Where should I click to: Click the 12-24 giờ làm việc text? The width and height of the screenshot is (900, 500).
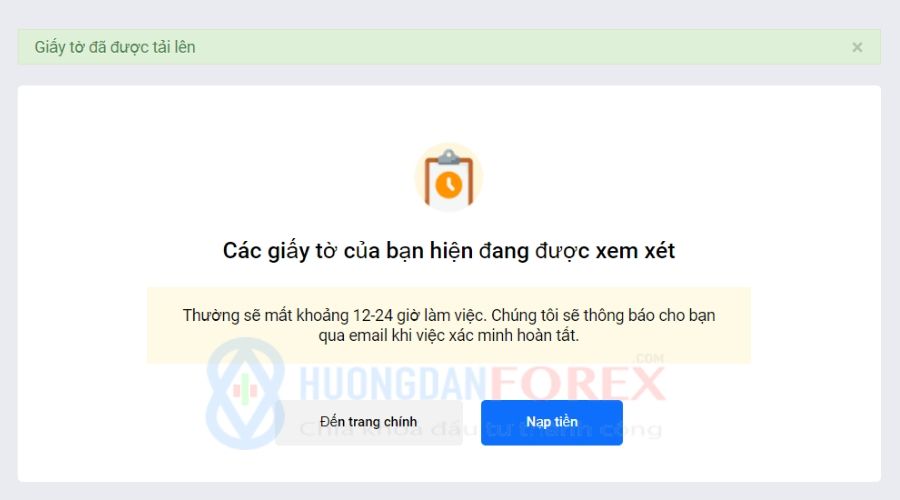[420, 315]
